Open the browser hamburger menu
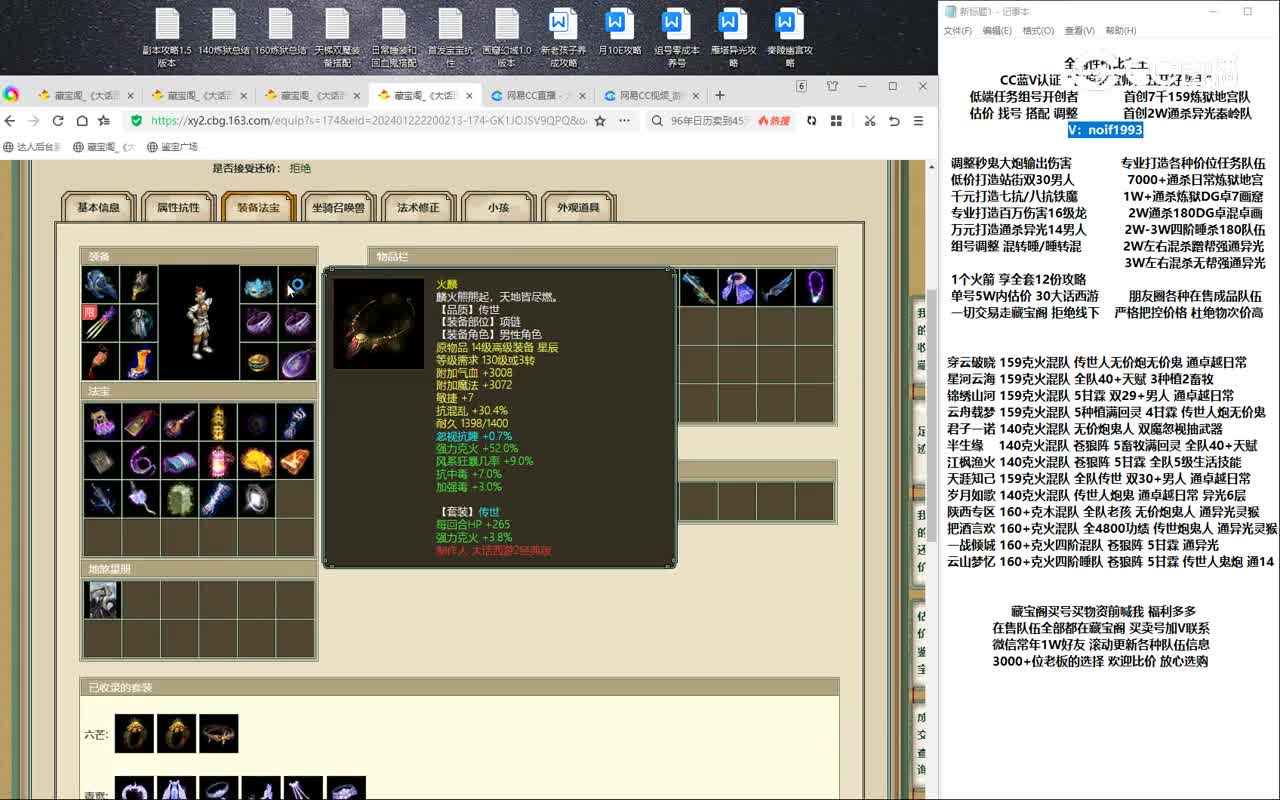This screenshot has width=1280, height=800. coord(919,120)
